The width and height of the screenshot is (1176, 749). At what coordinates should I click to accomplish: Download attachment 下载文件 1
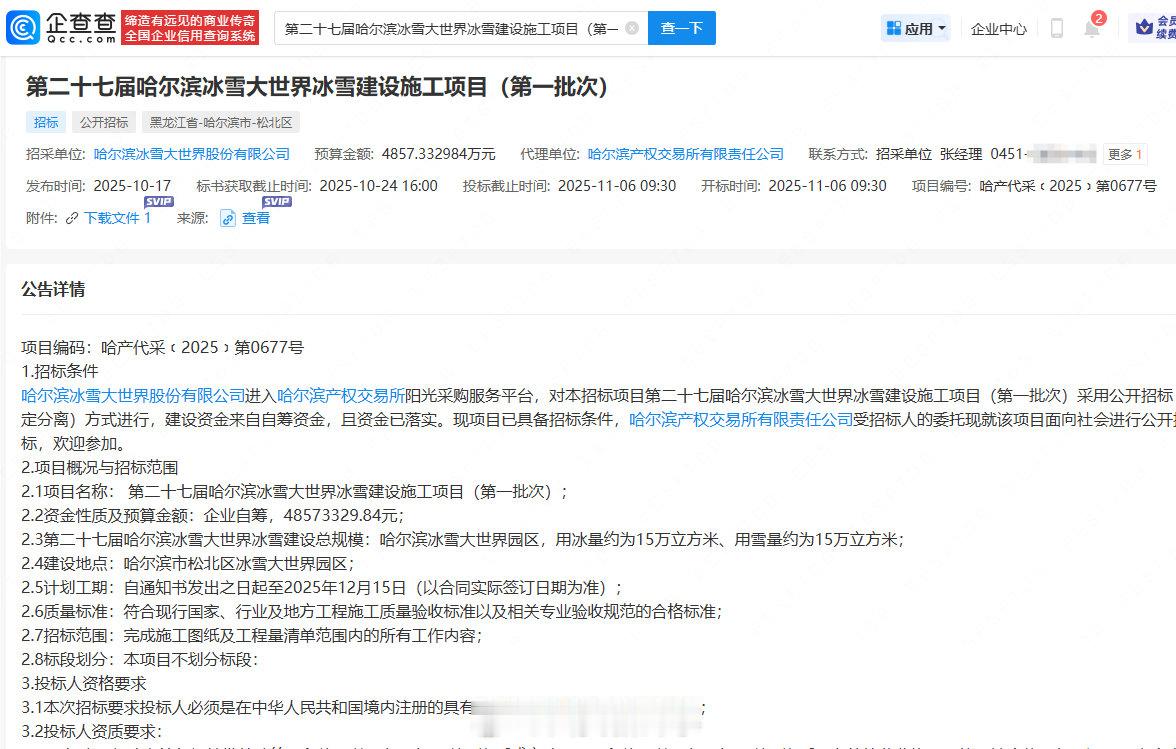pos(118,217)
